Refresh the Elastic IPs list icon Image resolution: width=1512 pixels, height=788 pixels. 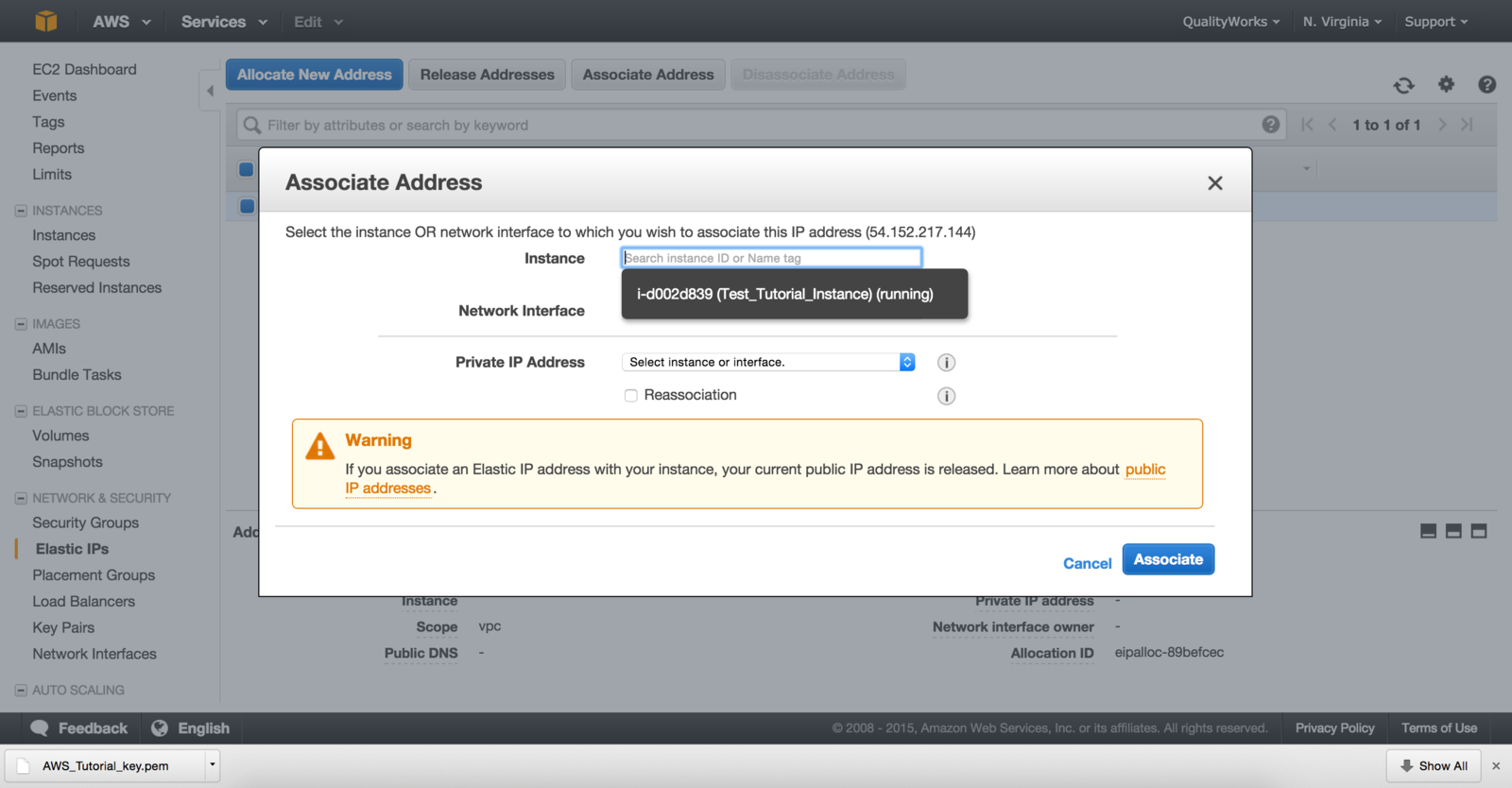click(1403, 85)
